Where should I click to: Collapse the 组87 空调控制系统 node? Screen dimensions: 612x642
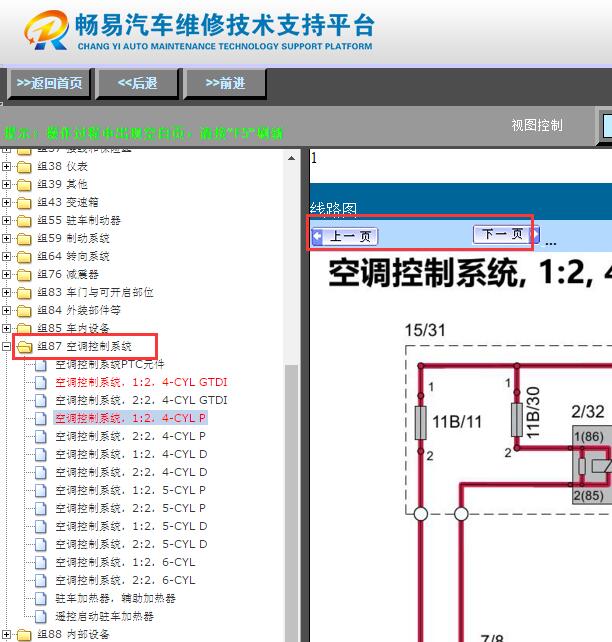(6, 347)
